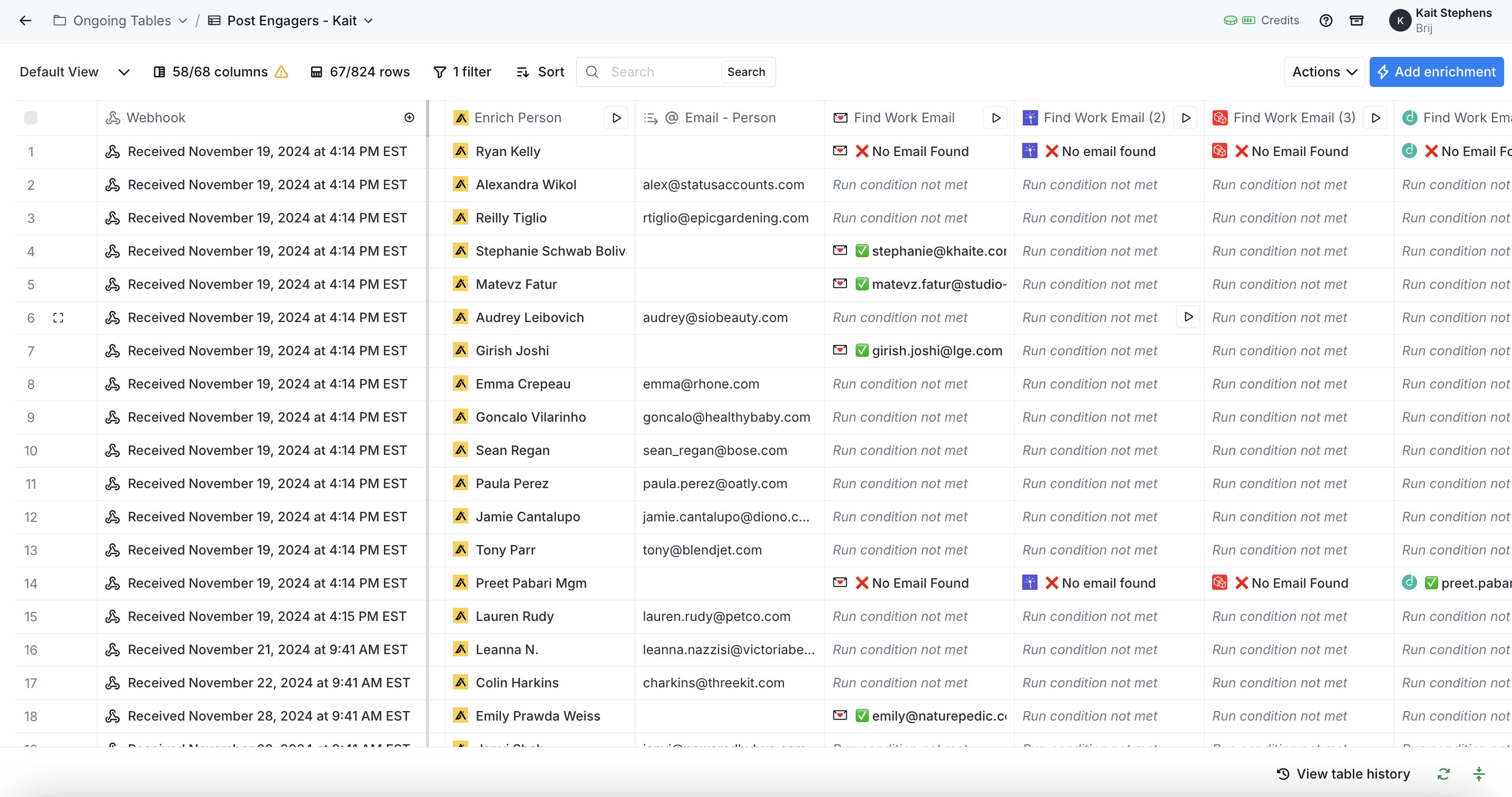Image resolution: width=1512 pixels, height=797 pixels.
Task: Click No email found in Preet Pabari's Find Work Email (2)
Action: click(1108, 584)
